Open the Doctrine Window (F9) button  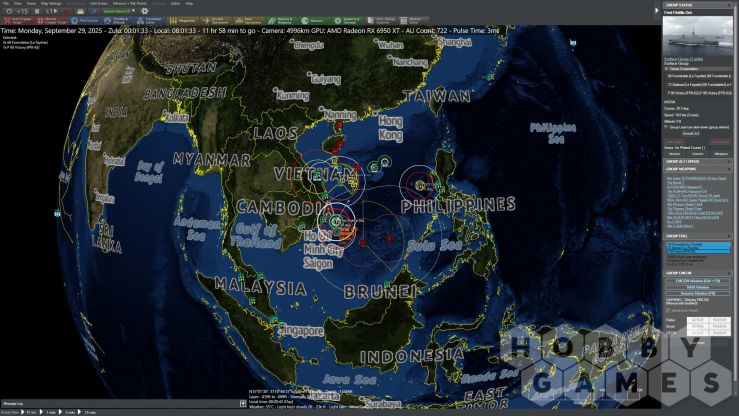[698, 294]
